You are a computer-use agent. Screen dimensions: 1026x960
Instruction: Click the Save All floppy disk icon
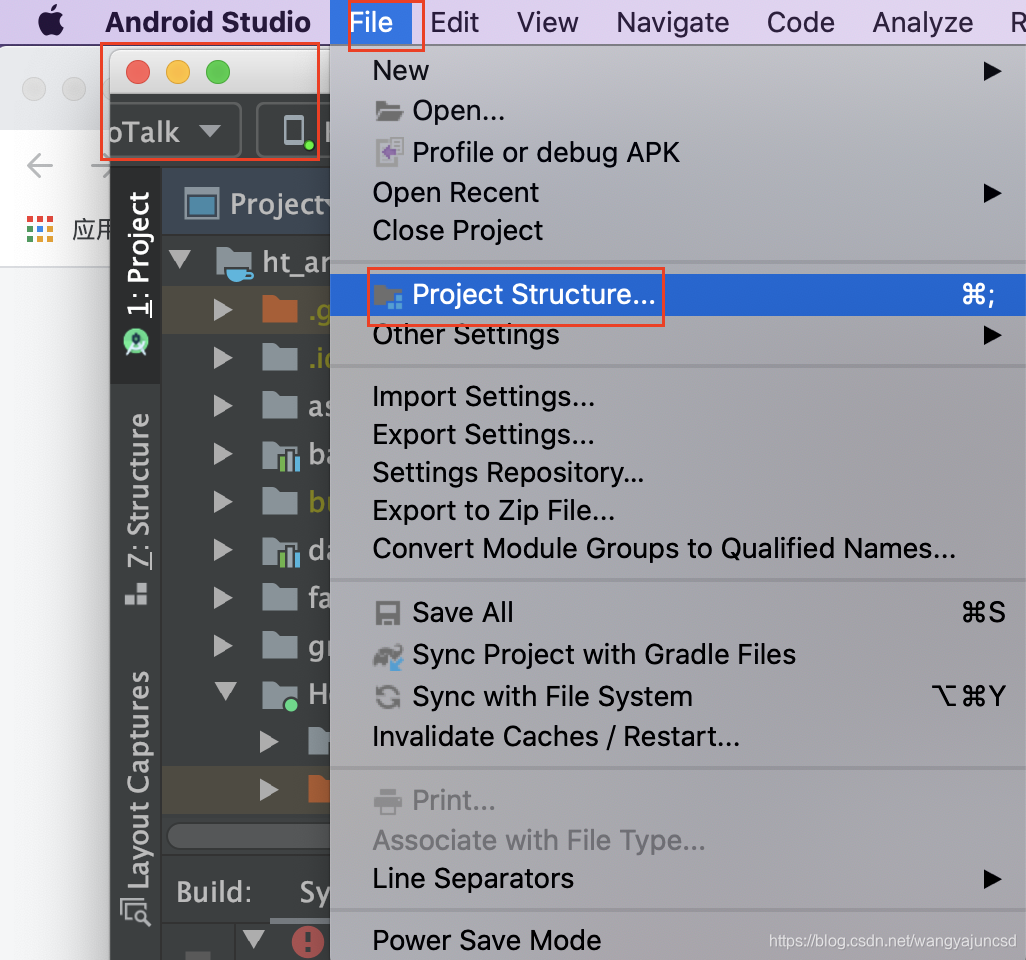point(387,614)
